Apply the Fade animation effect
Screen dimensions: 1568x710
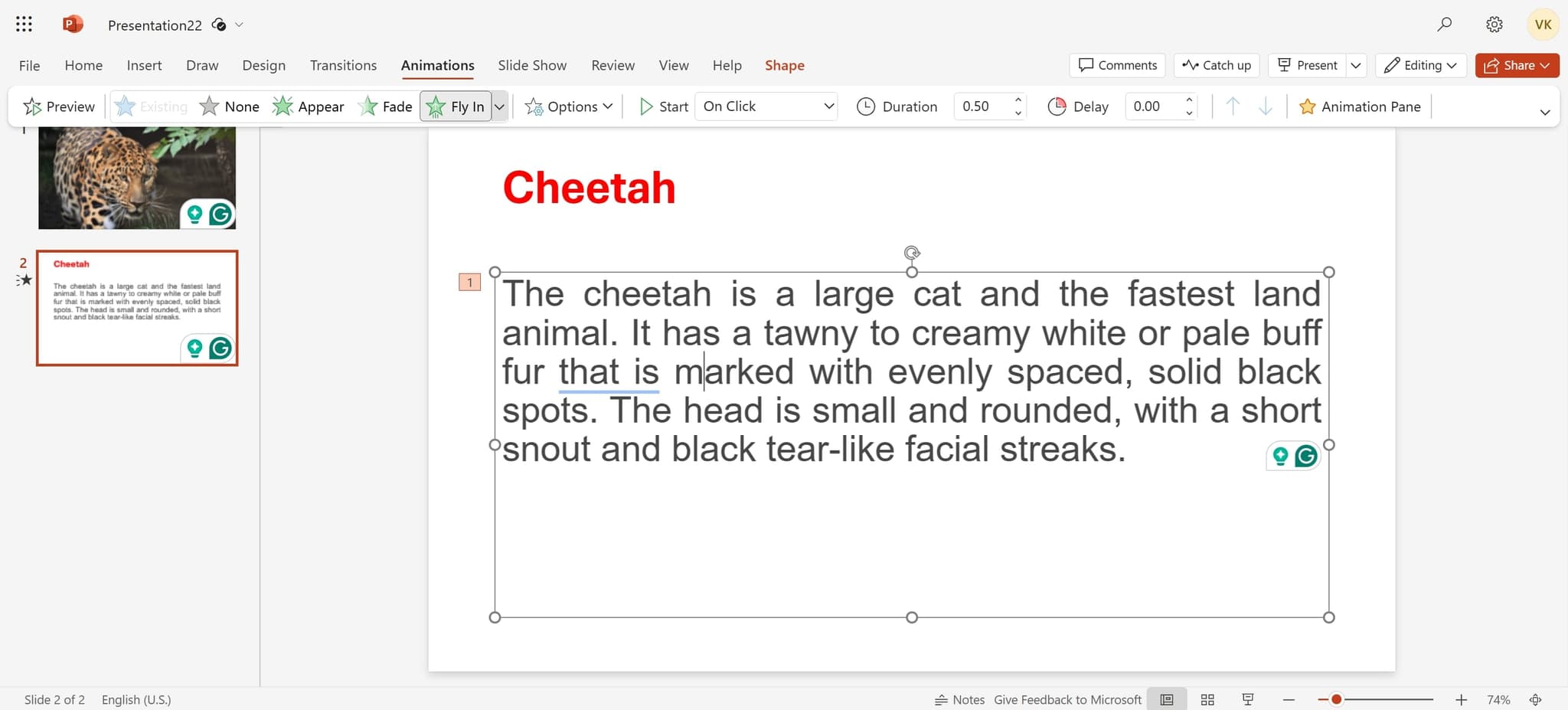click(385, 106)
